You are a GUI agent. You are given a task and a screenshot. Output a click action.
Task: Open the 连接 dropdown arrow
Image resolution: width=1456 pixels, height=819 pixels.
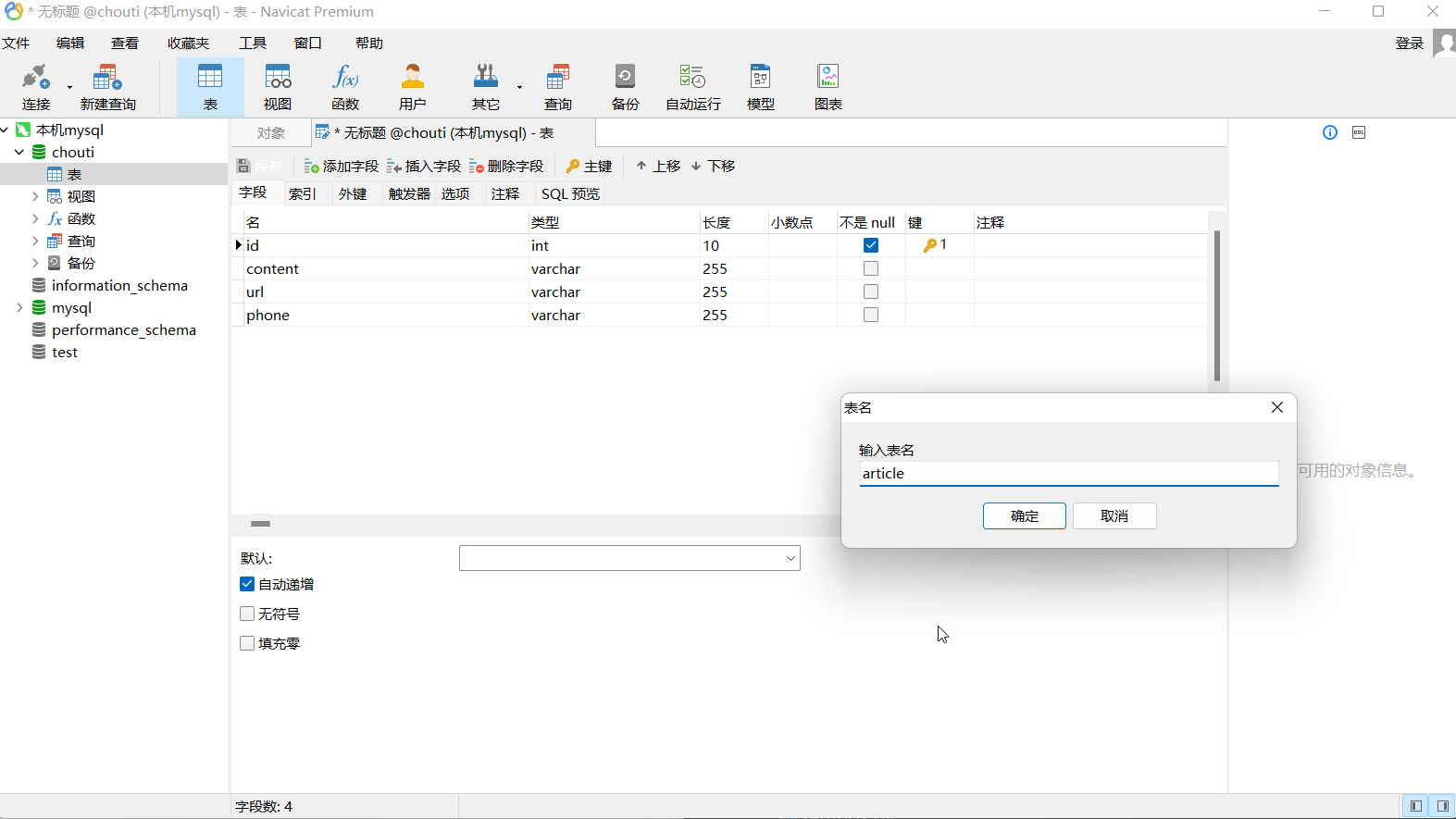69,88
